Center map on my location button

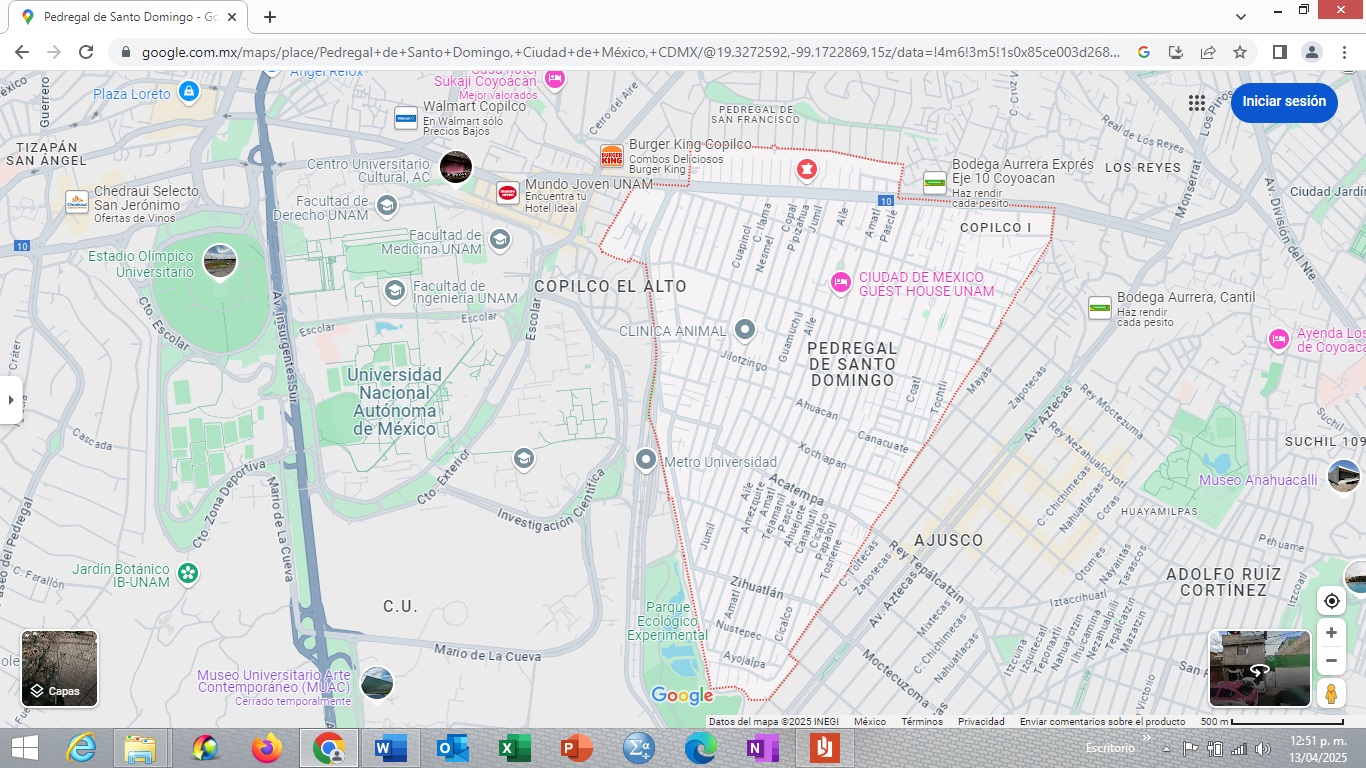1331,601
